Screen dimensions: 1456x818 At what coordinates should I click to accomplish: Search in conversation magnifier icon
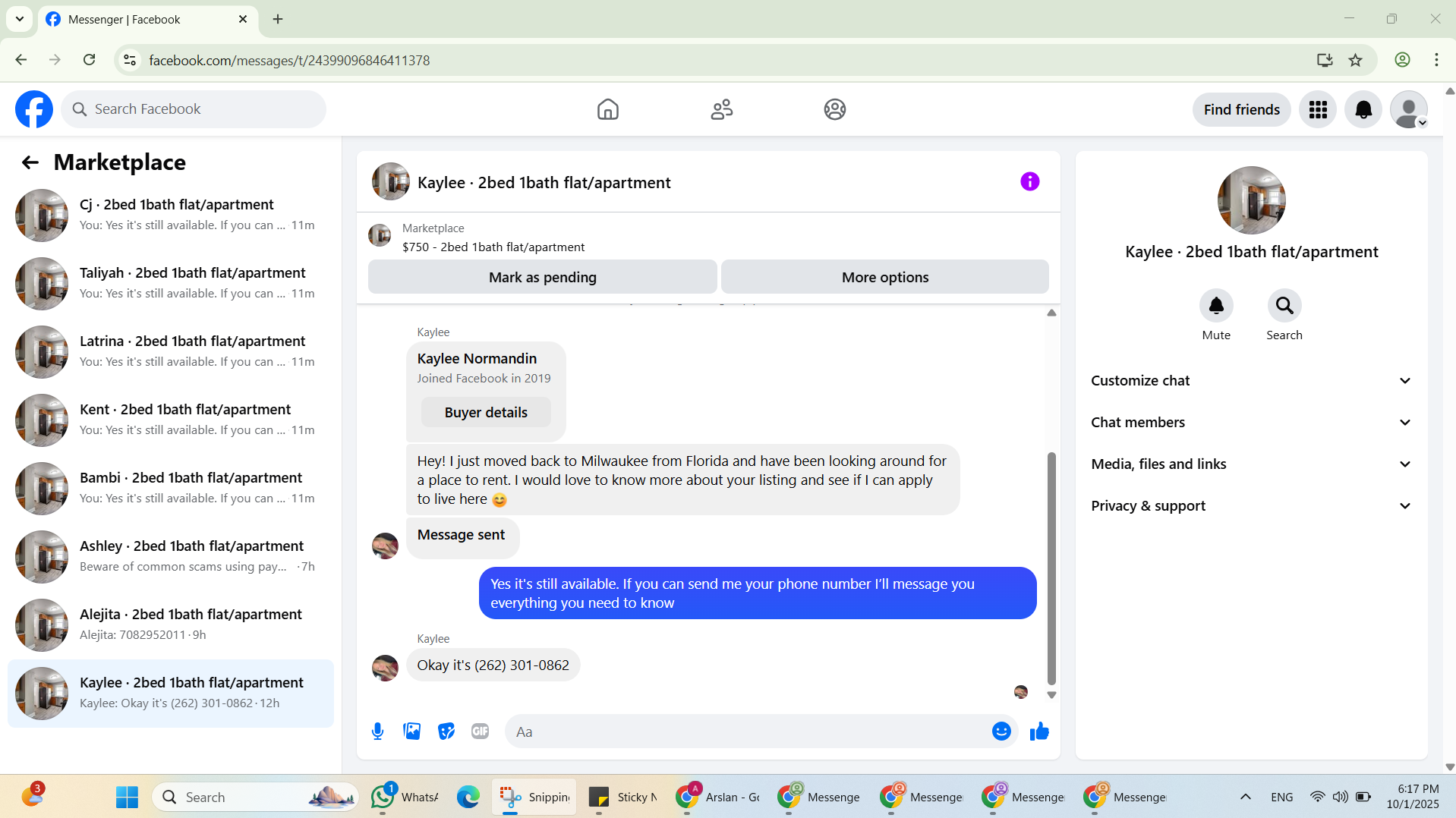coord(1284,306)
